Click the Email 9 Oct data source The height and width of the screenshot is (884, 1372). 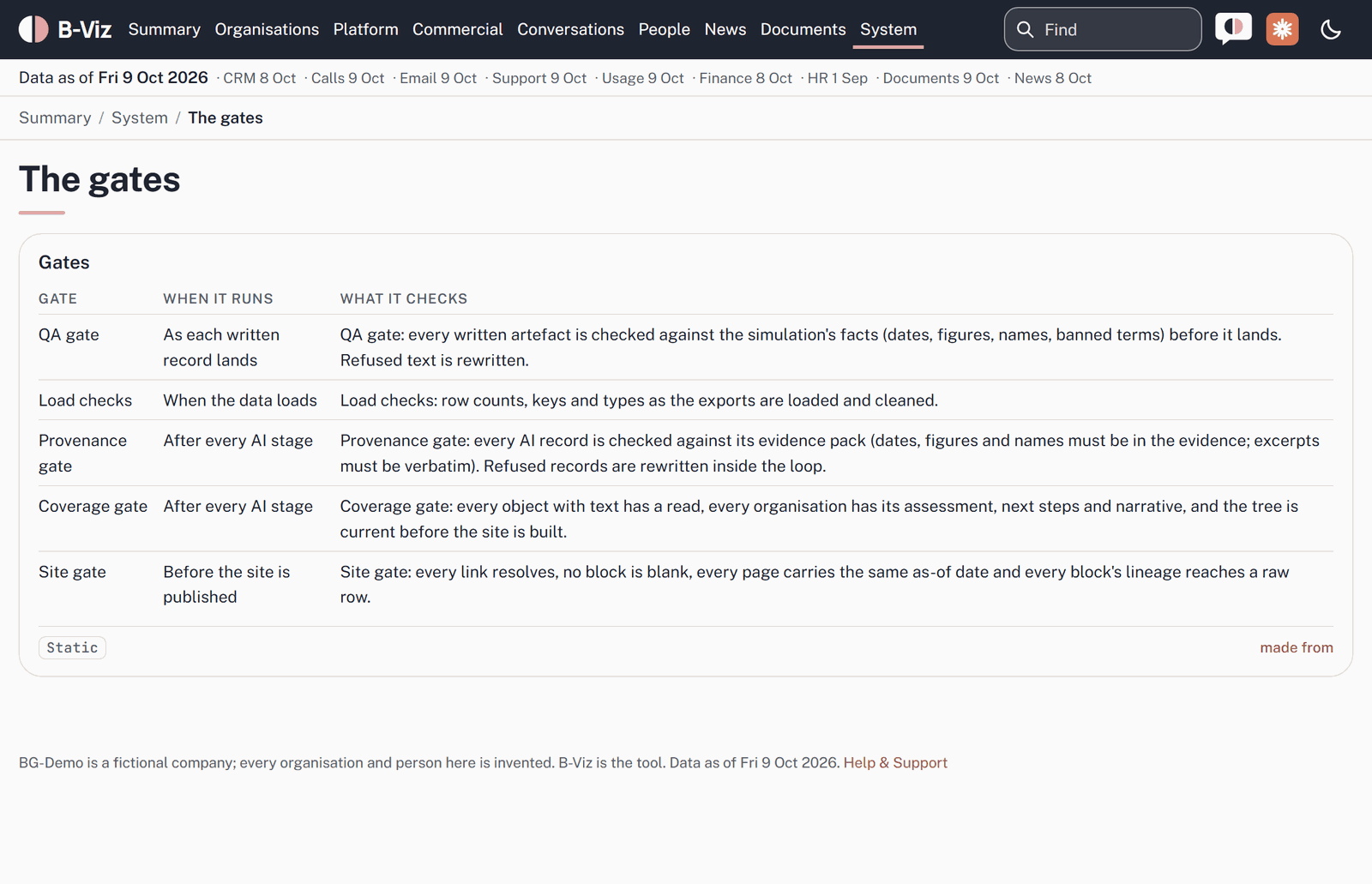point(438,78)
